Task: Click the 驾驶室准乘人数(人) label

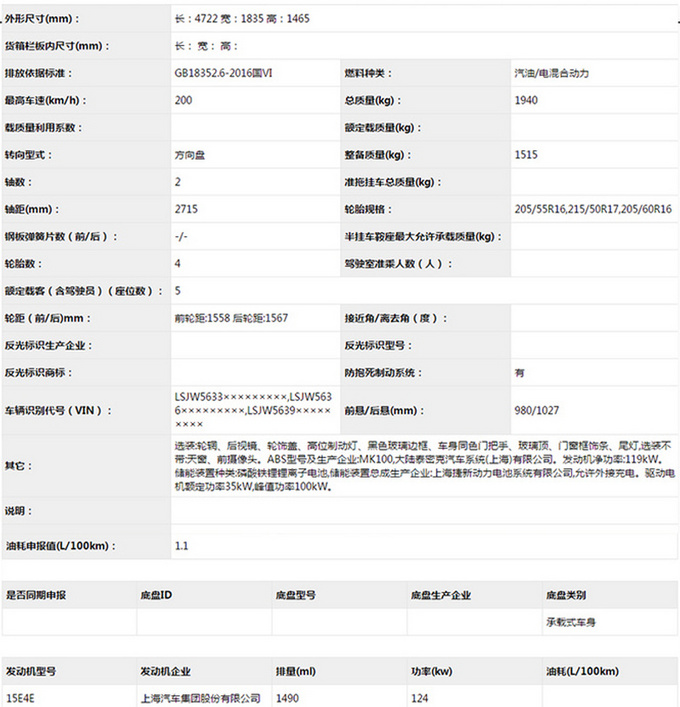Action: tap(398, 264)
